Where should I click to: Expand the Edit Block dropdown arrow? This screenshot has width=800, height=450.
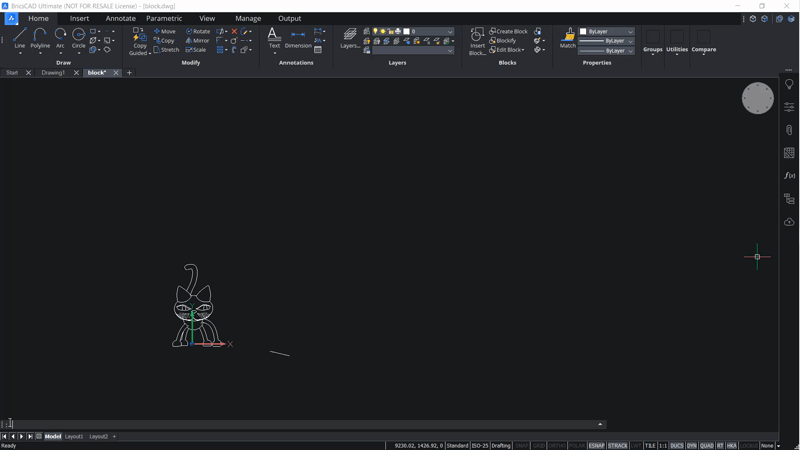click(523, 50)
